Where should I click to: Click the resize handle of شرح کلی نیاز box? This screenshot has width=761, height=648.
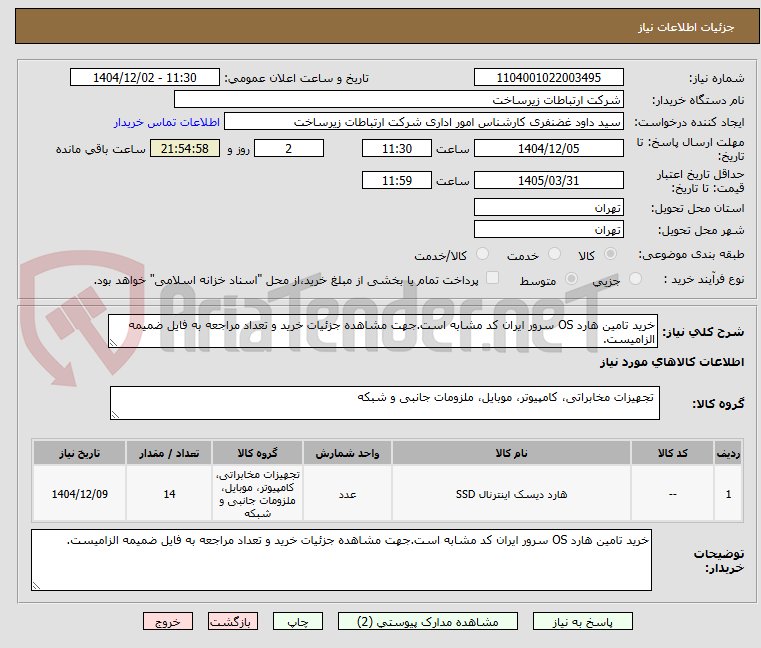coord(113,343)
